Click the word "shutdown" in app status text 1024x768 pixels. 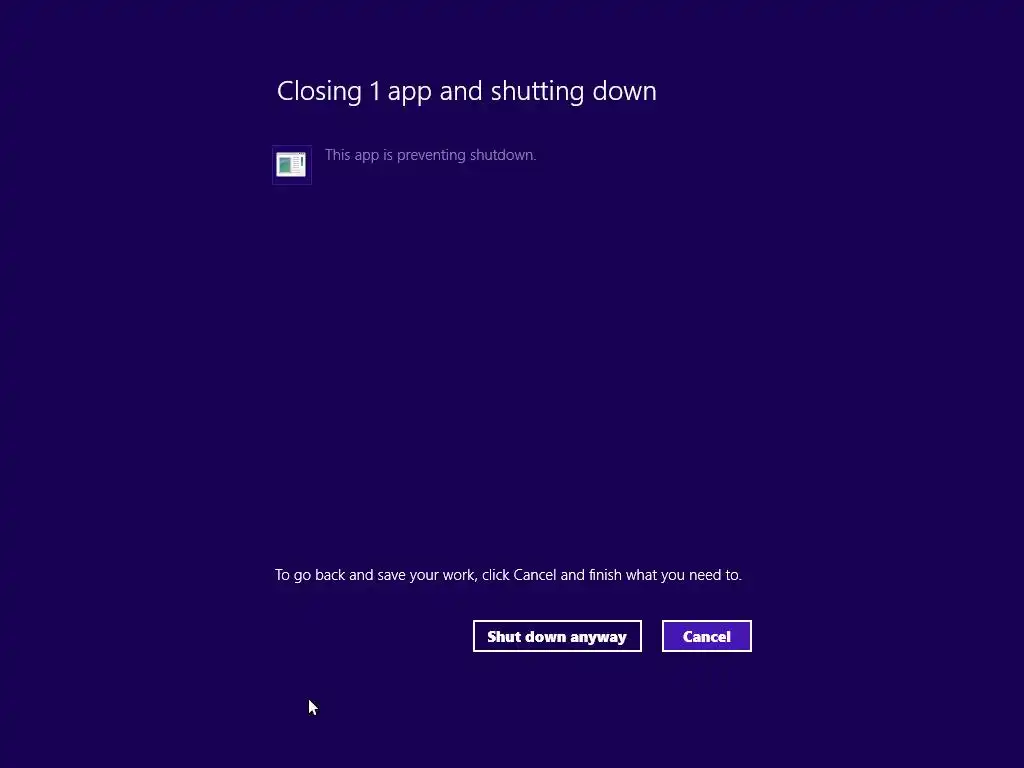[x=503, y=155]
